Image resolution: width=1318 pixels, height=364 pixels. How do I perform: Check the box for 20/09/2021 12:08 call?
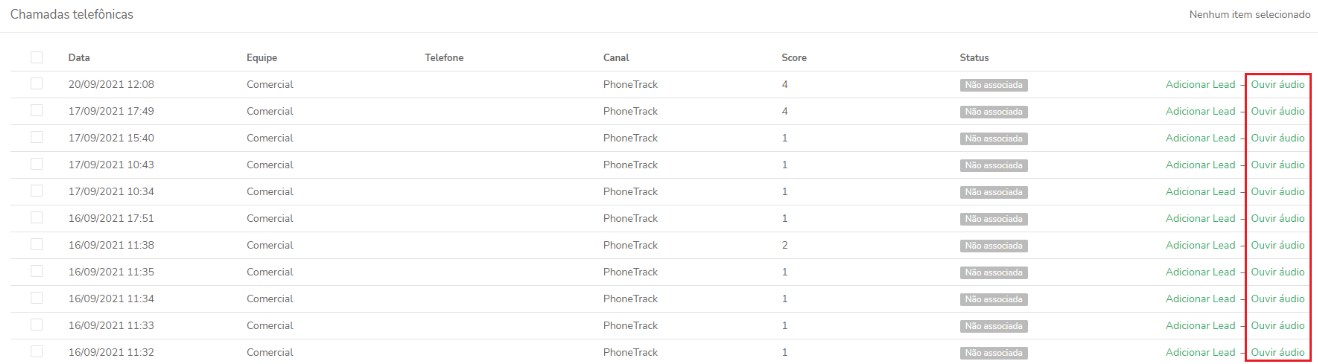(37, 84)
